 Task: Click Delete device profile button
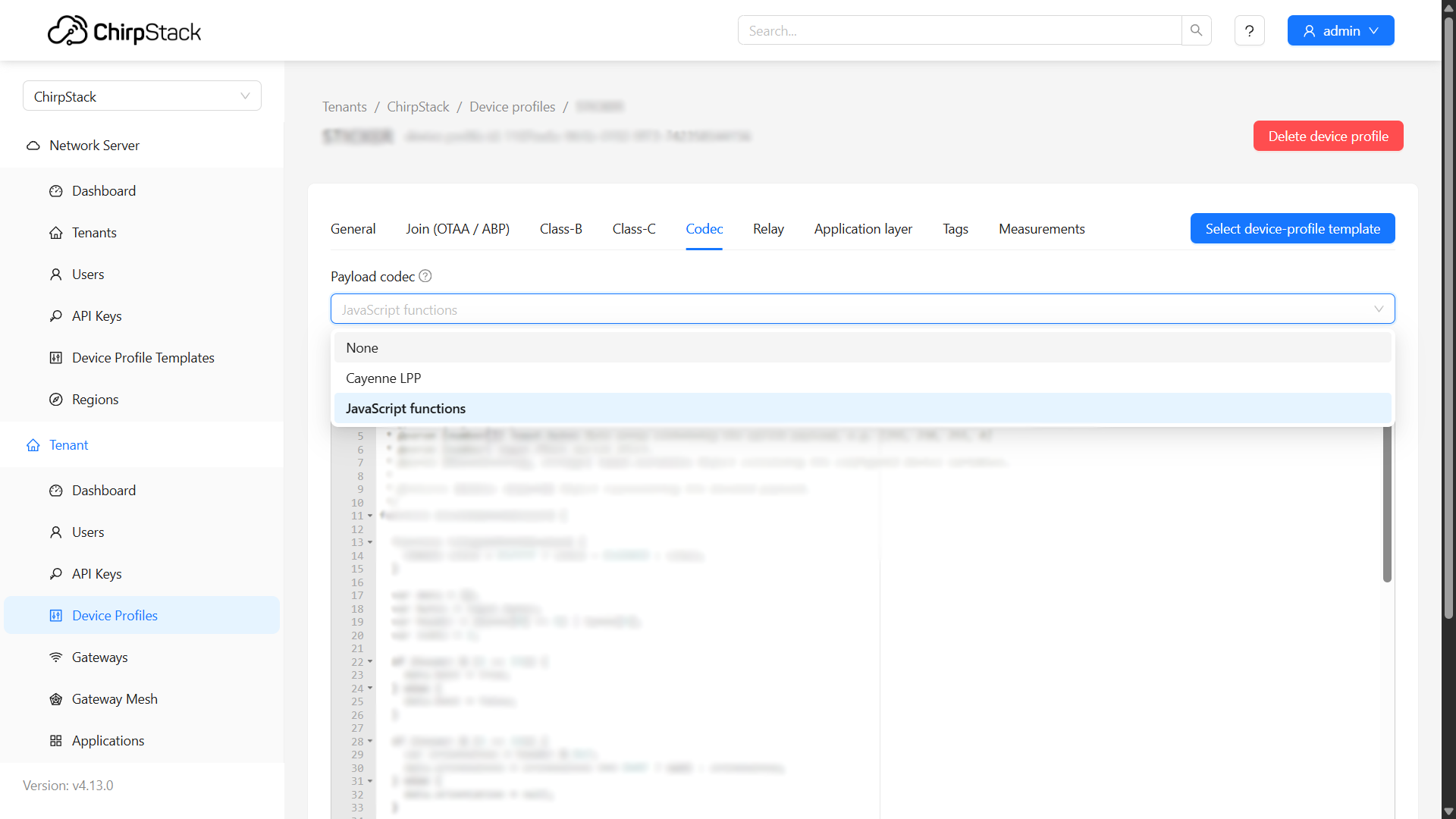[x=1328, y=136]
